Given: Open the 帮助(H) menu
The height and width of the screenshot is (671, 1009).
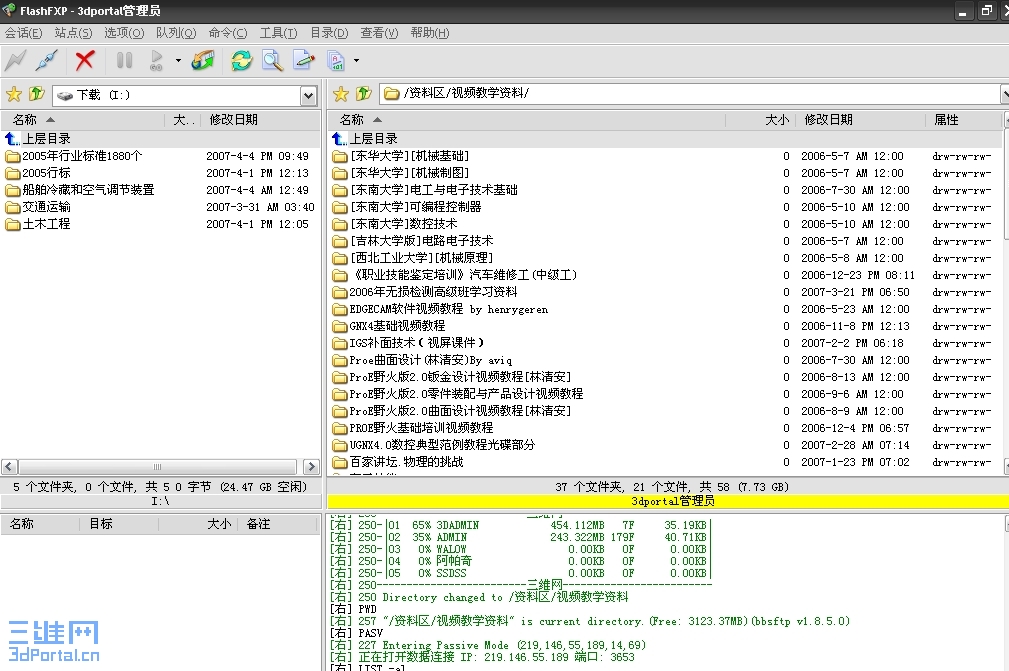Looking at the screenshot, I should (x=430, y=33).
